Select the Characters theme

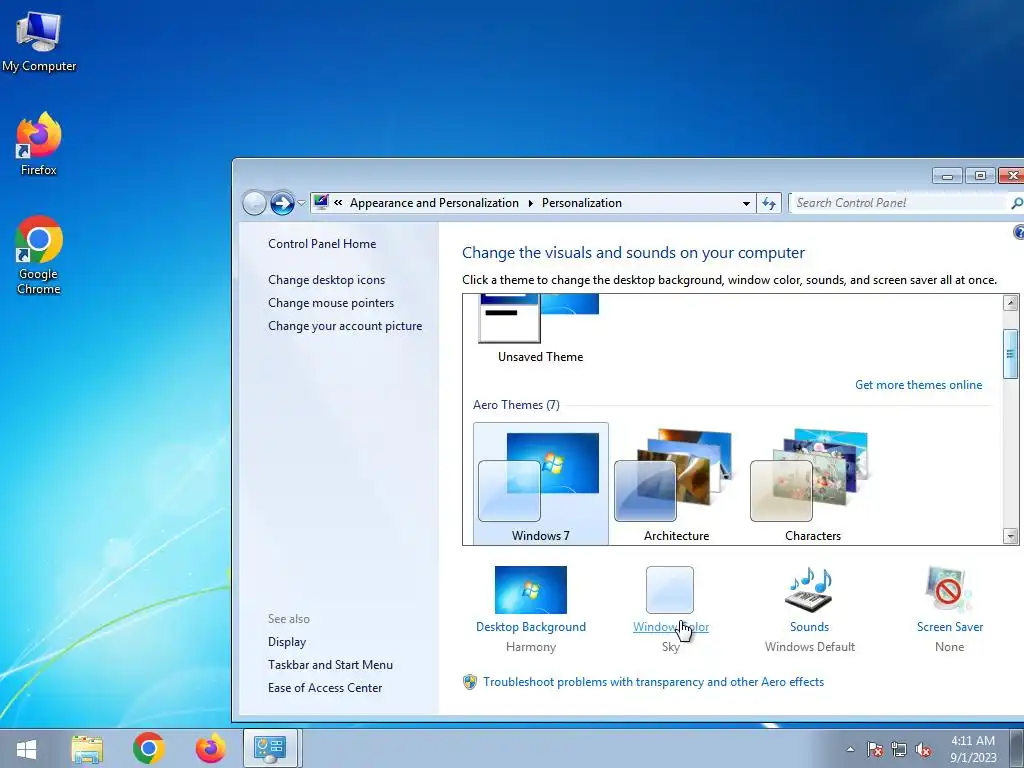[x=812, y=484]
